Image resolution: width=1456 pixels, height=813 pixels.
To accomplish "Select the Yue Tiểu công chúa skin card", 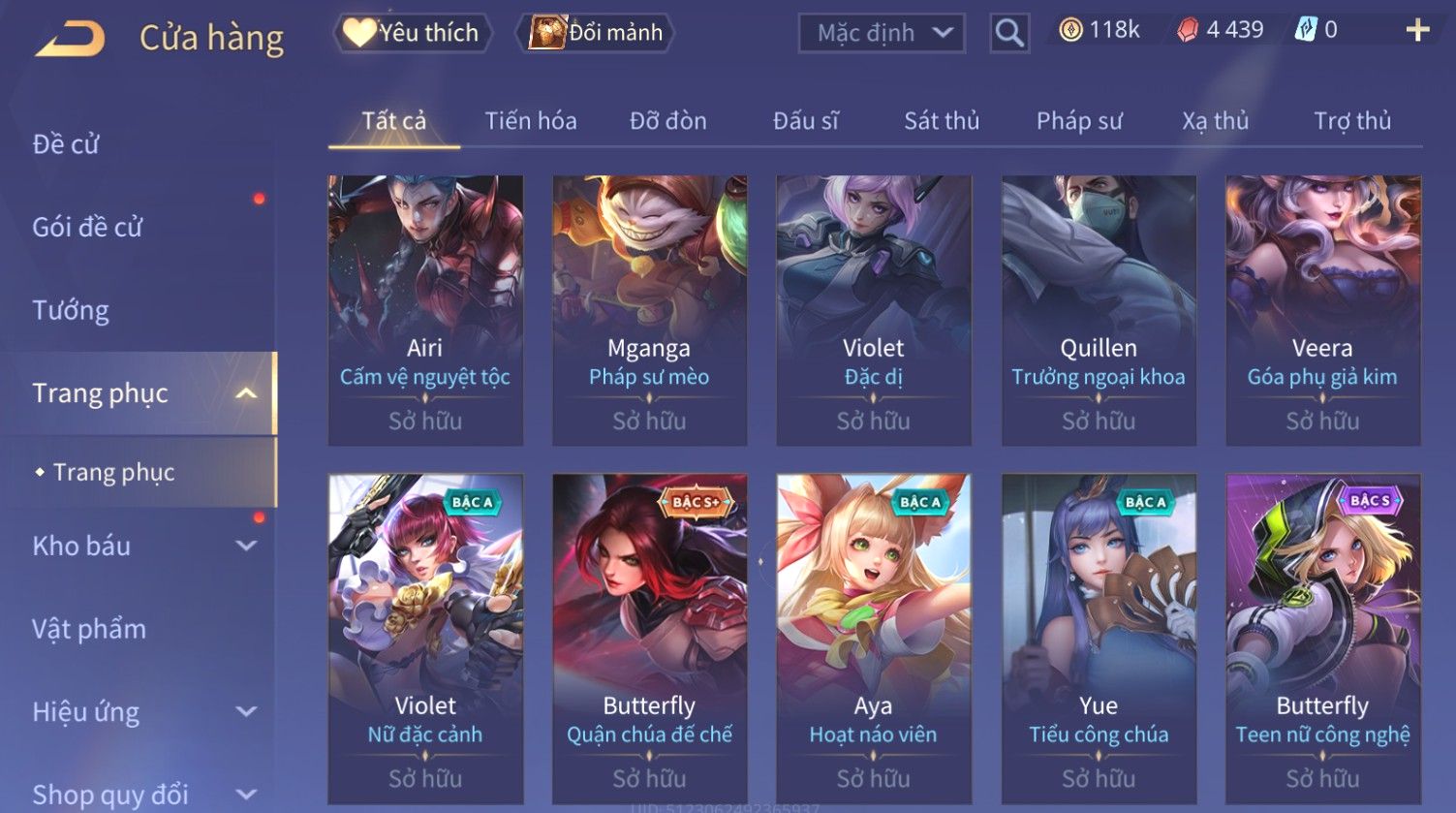I will coord(1099,640).
